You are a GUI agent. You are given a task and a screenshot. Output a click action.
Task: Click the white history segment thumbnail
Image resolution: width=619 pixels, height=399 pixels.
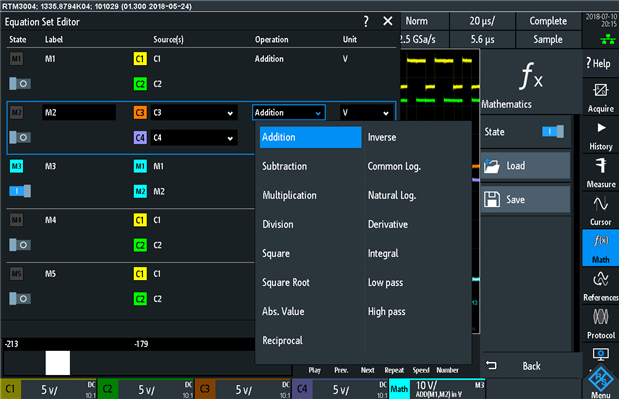click(x=58, y=363)
